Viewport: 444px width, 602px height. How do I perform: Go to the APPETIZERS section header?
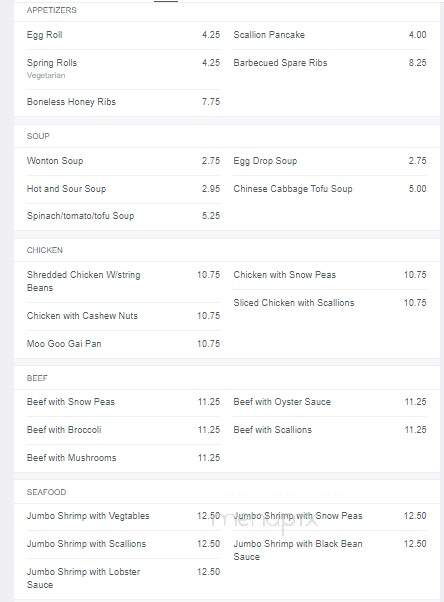tap(51, 10)
